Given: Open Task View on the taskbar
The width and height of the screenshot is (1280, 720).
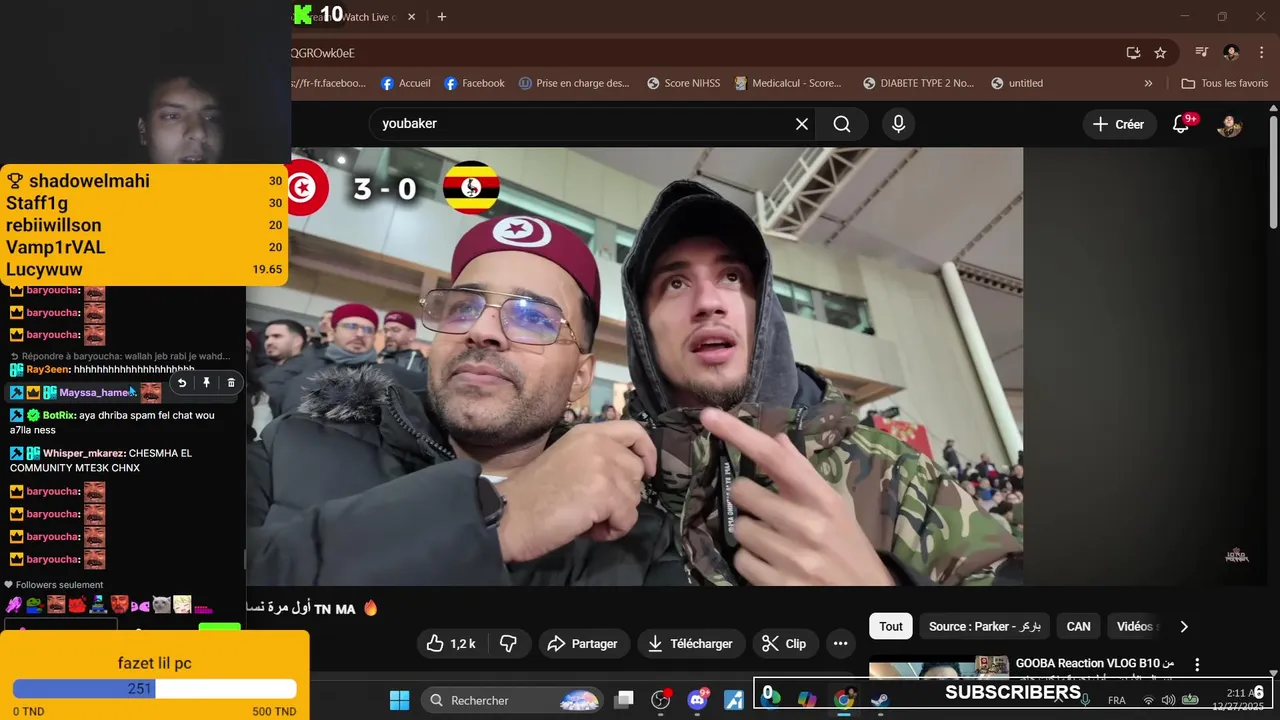Looking at the screenshot, I should 624,700.
